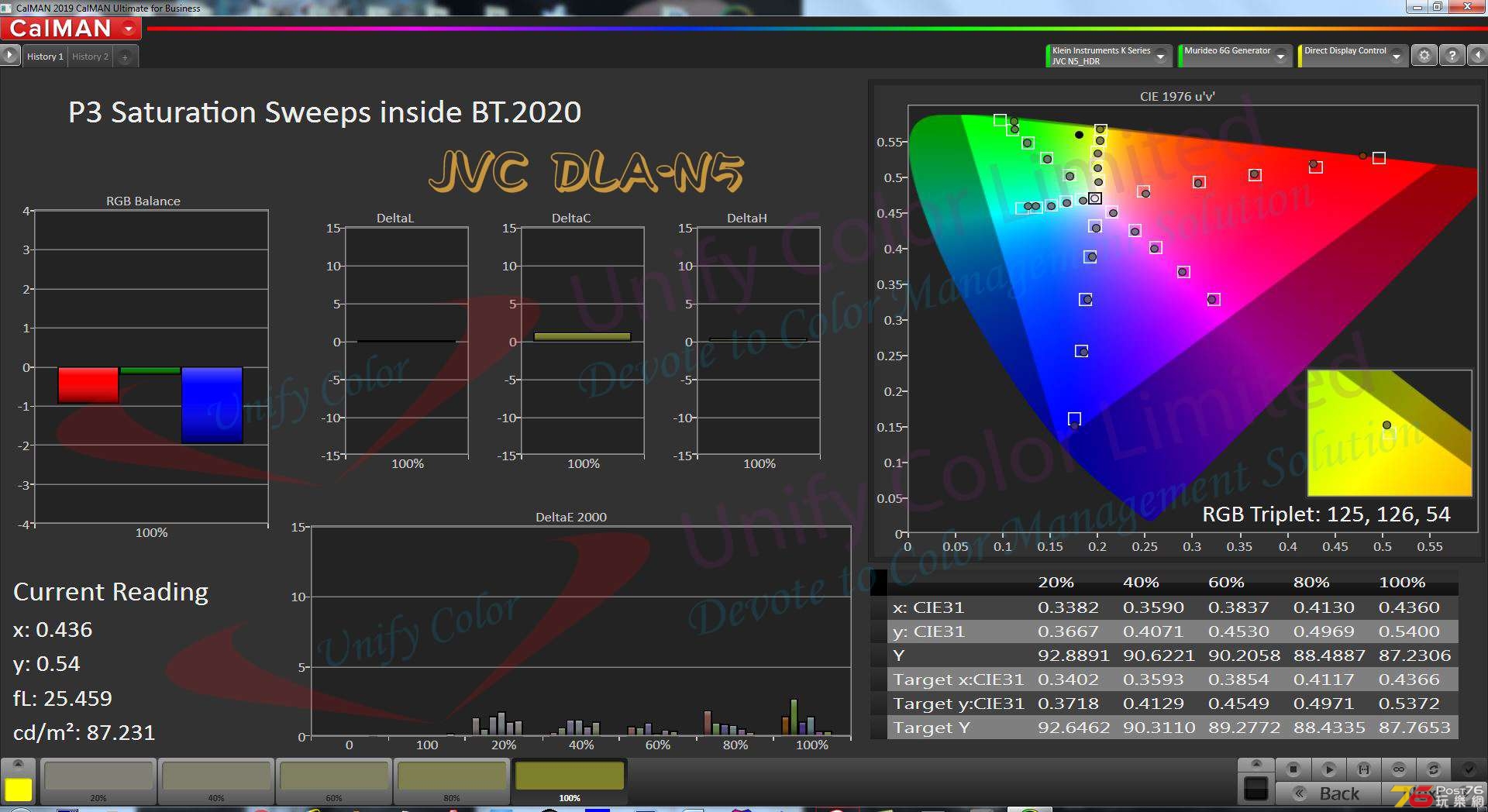Screen dimensions: 1488x812
Task: Click the refresh cycle arrows icon
Action: click(1434, 769)
